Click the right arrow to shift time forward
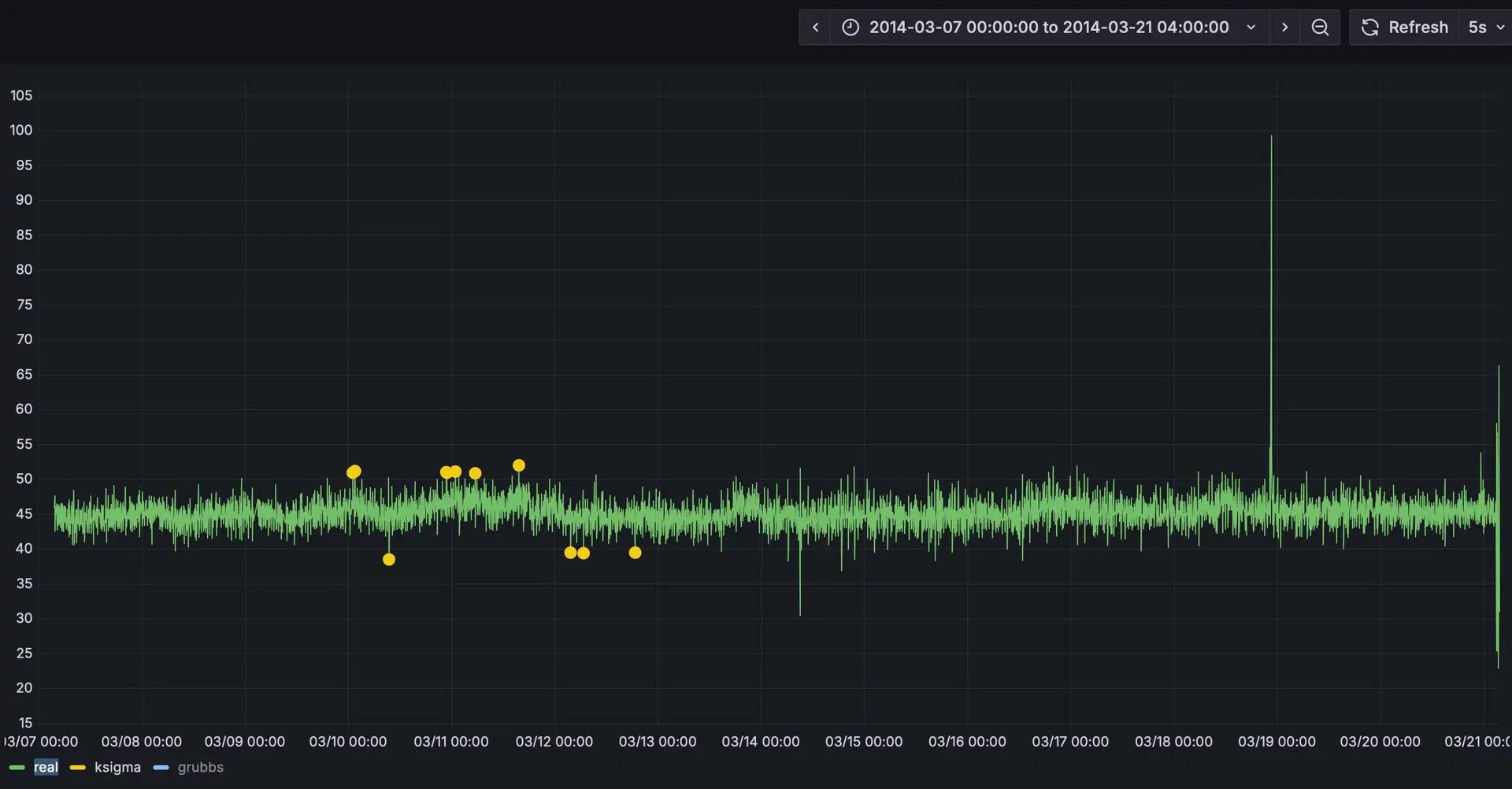The image size is (1512, 789). (x=1284, y=27)
